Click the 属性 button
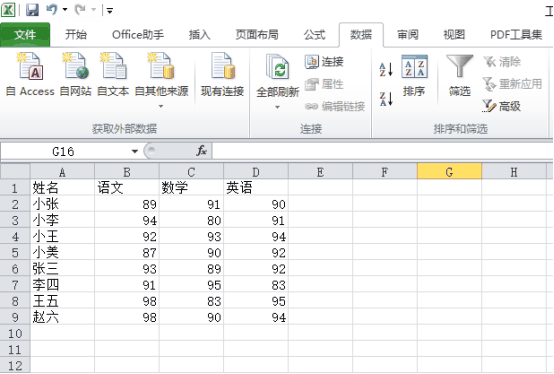 coord(324,84)
